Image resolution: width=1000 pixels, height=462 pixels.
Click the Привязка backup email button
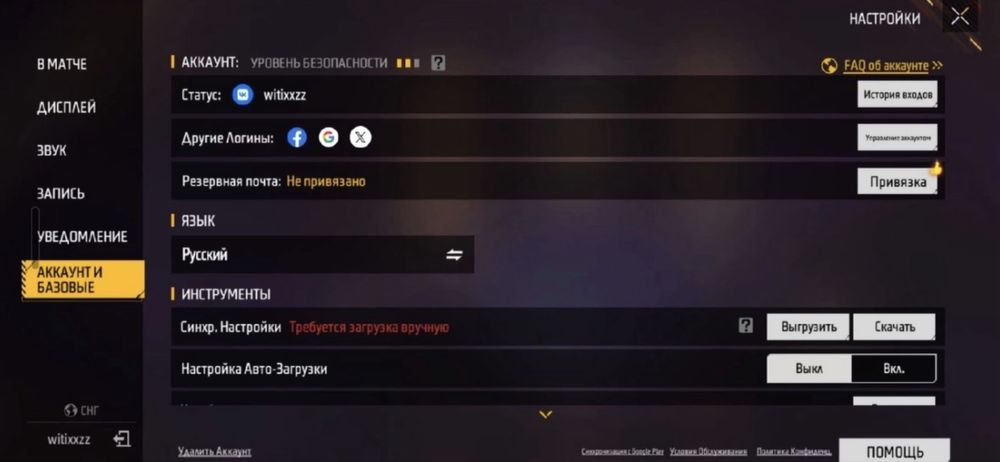[x=897, y=182]
